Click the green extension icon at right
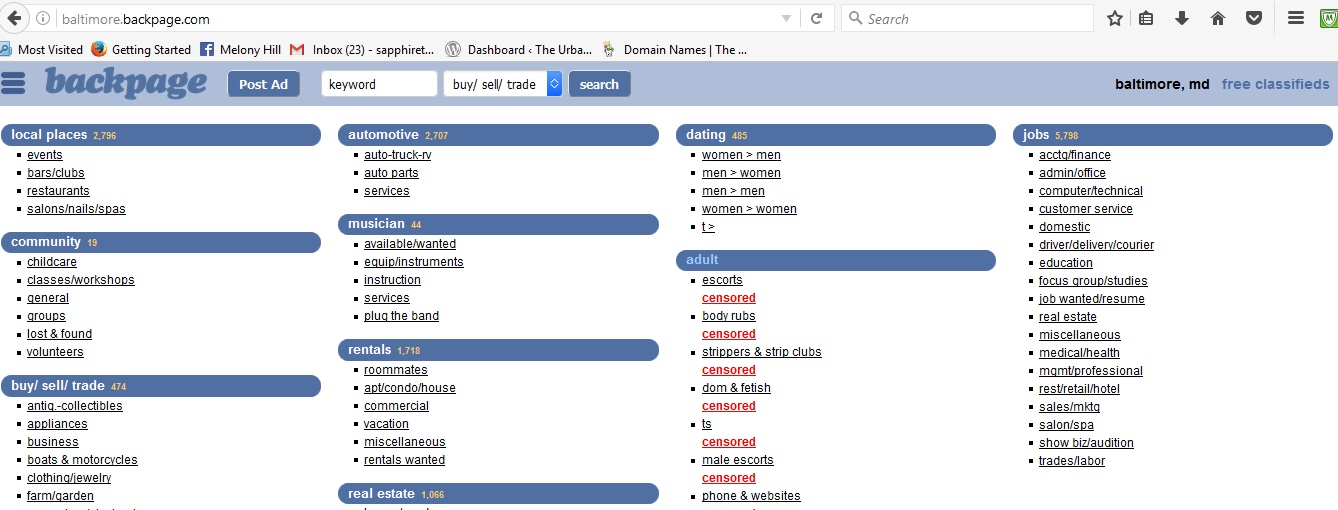 click(x=1328, y=18)
